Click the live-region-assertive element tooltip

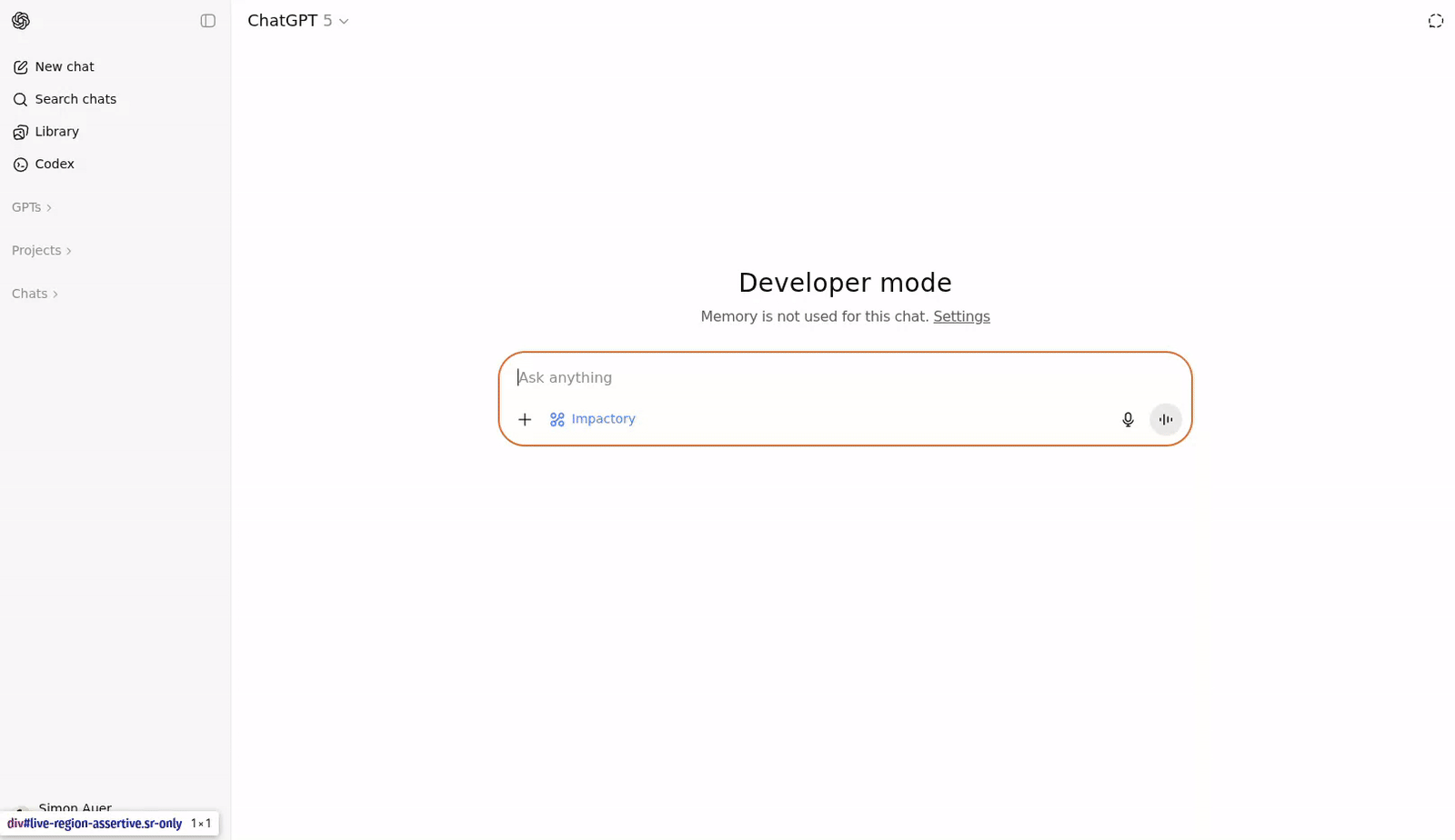(109, 824)
